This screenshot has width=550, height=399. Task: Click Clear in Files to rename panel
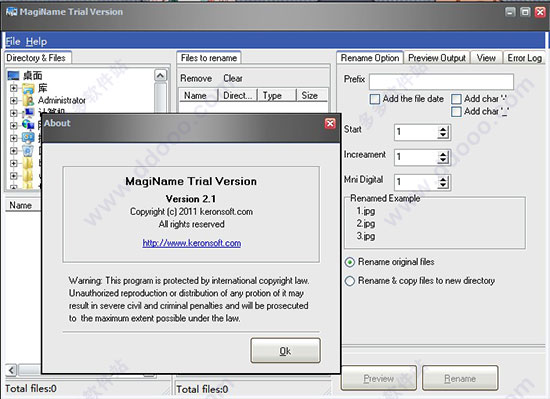[x=233, y=78]
